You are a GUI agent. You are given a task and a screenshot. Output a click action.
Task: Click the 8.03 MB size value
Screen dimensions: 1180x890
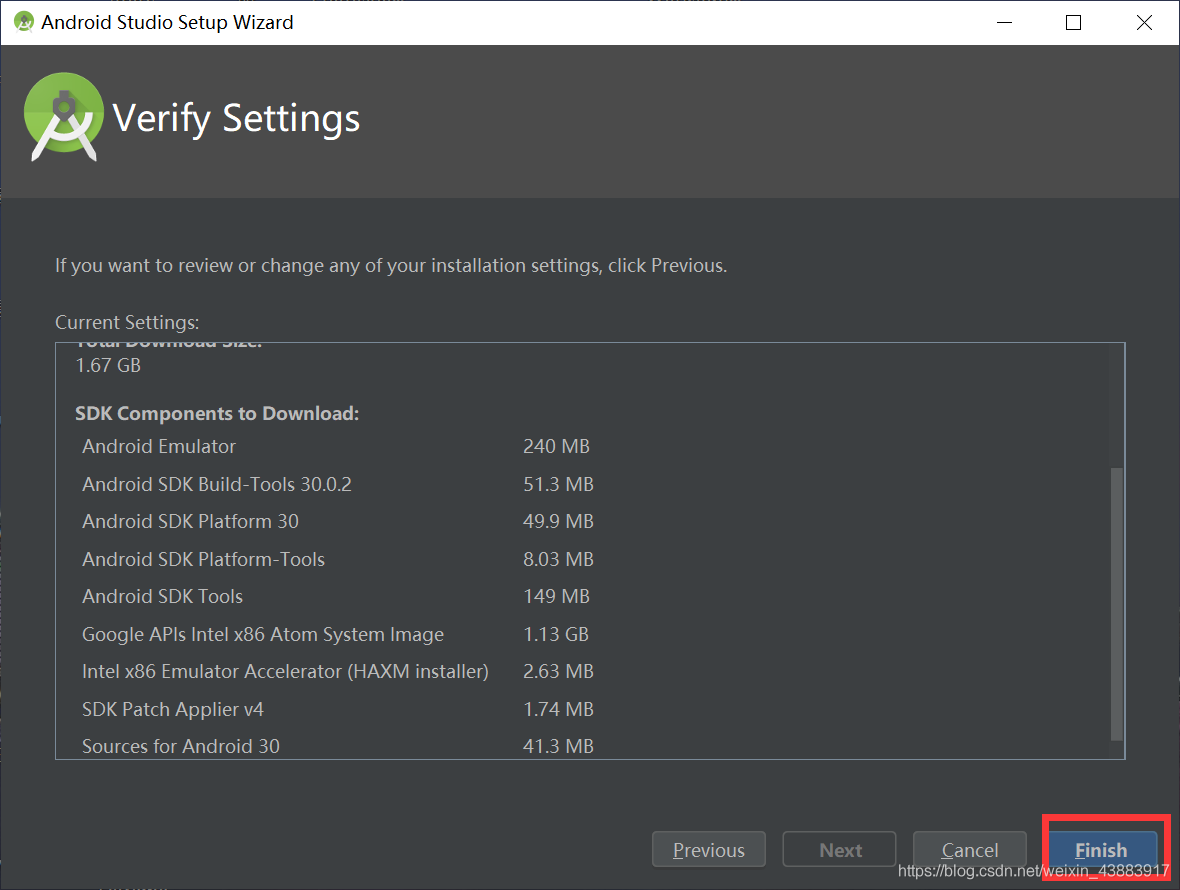click(x=558, y=559)
